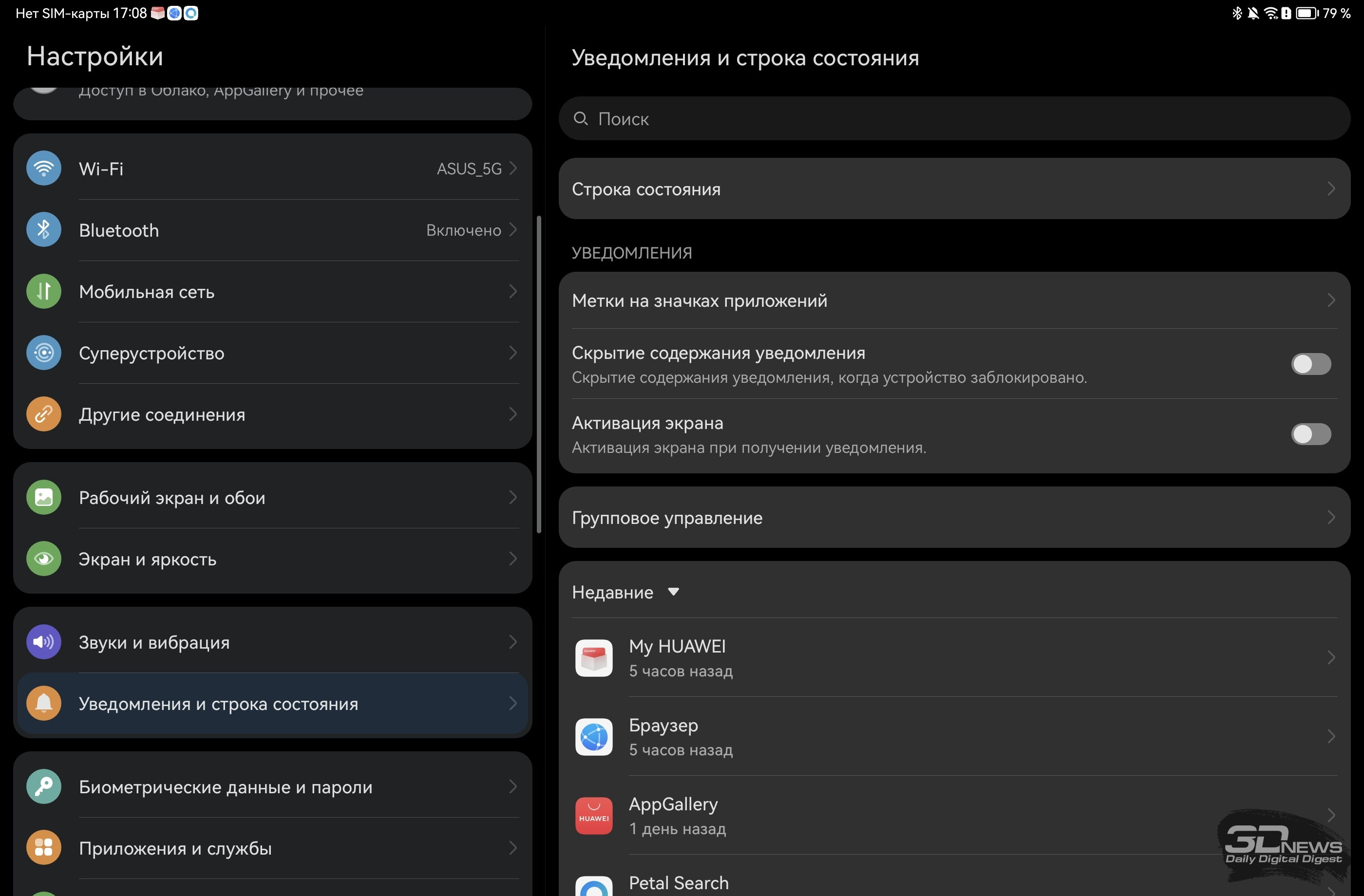Open Групповое управление chevron
This screenshot has width=1364, height=896.
(1331, 517)
